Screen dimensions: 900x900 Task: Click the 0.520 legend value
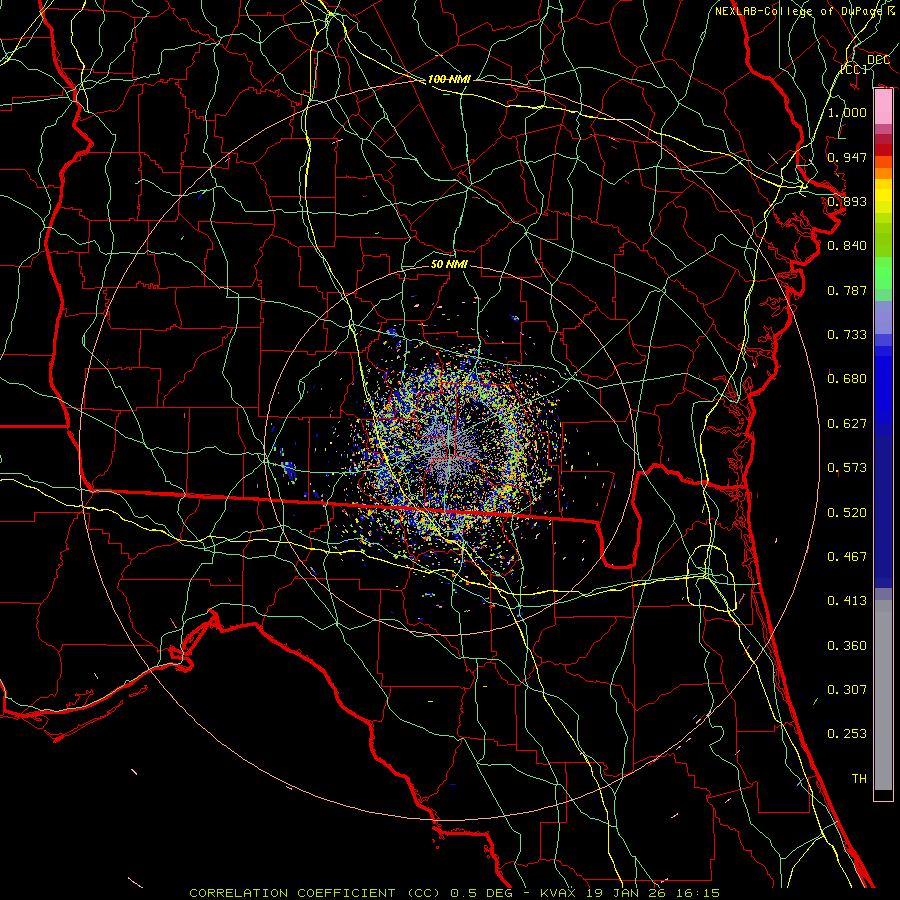[x=847, y=513]
